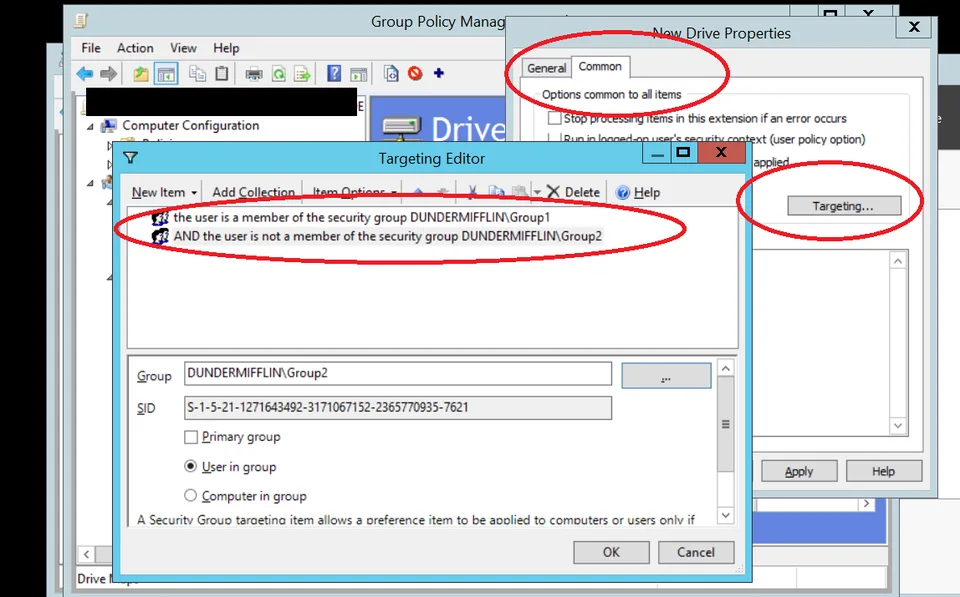Click the down arrow of group properties scrollbar
Viewport: 960px width, 597px height.
pos(726,516)
